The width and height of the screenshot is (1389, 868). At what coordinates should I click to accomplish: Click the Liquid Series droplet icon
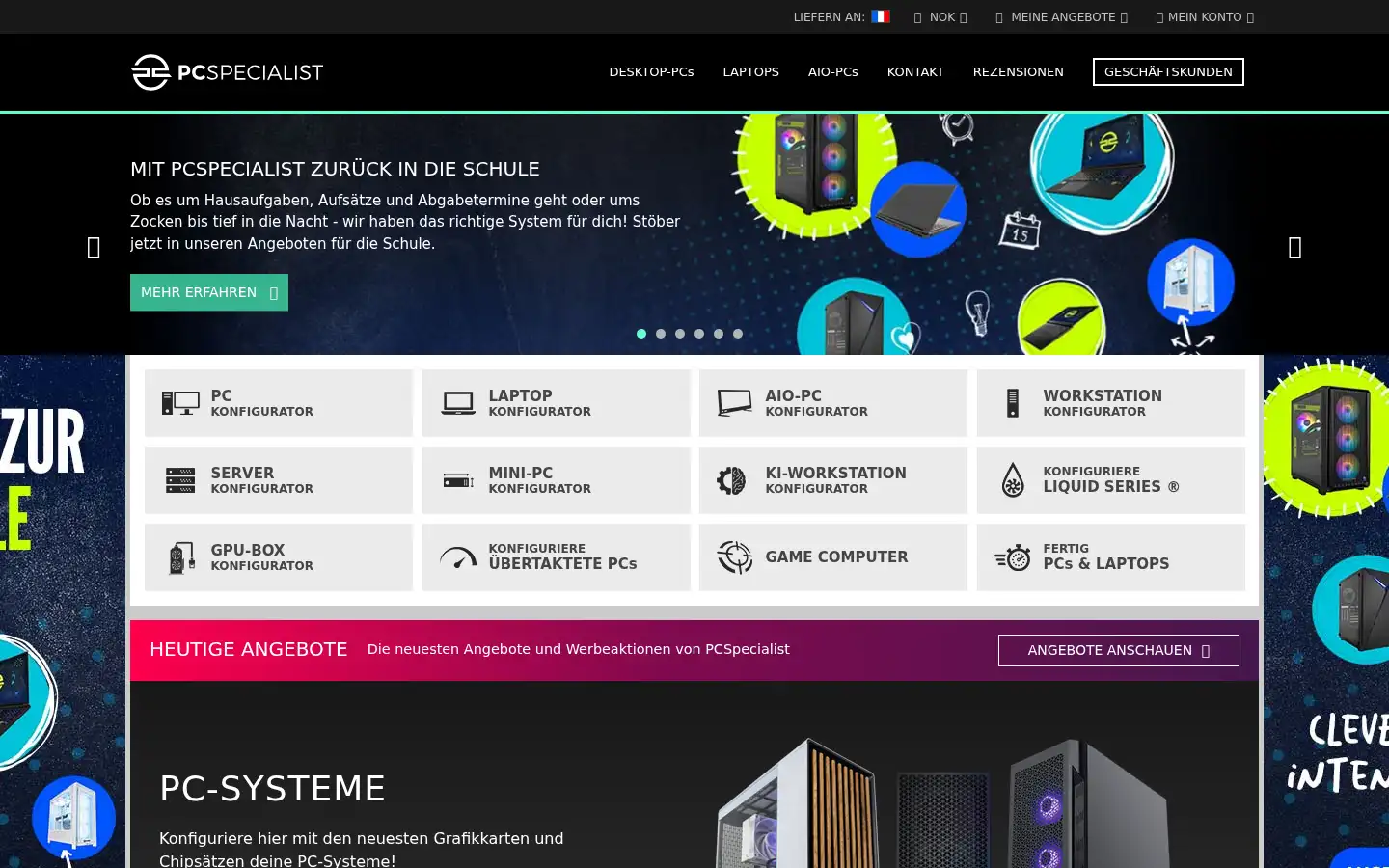[1013, 480]
